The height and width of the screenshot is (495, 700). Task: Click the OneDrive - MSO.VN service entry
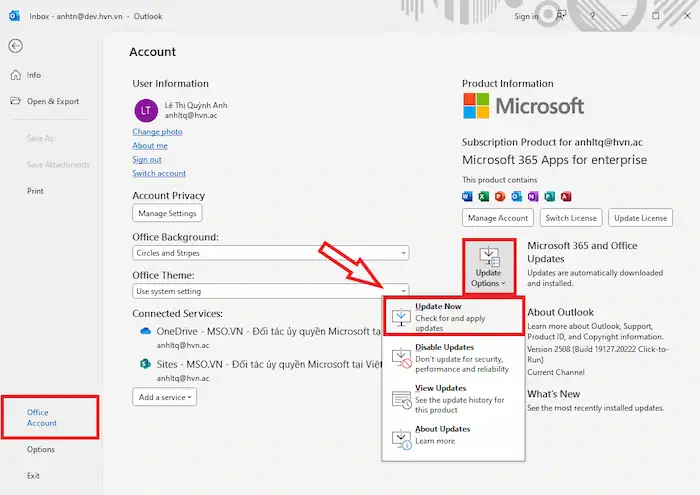260,337
